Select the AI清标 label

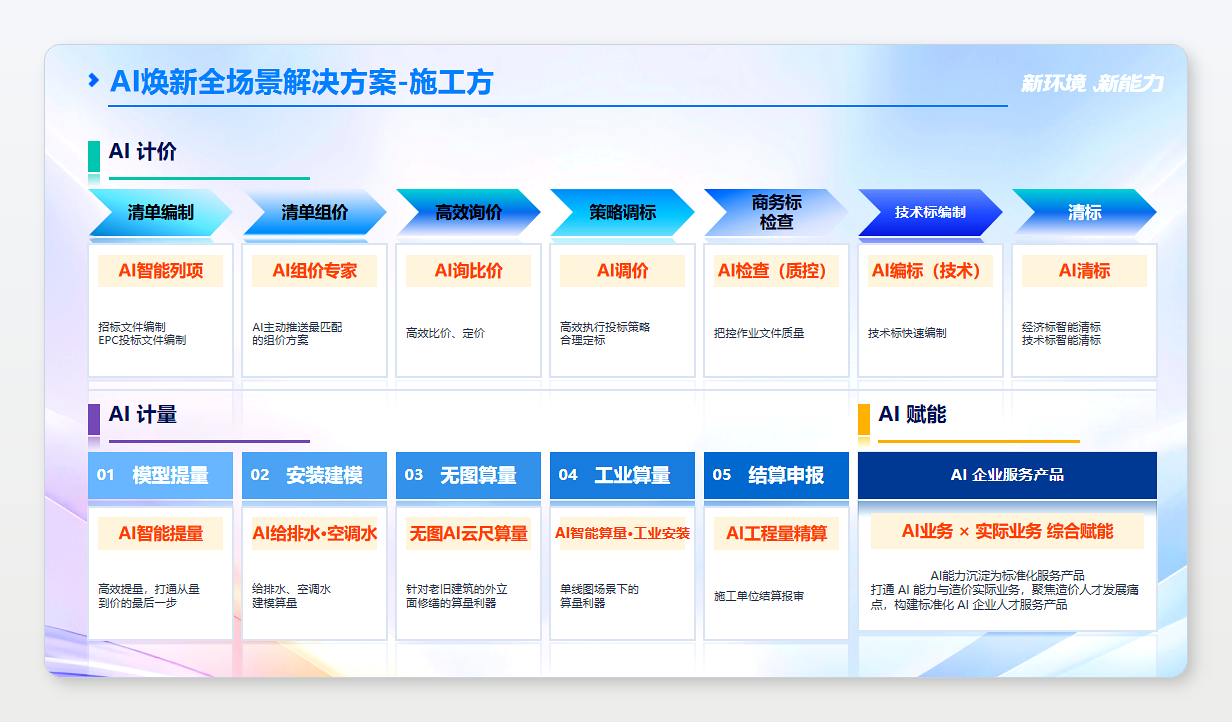pyautogui.click(x=1085, y=271)
